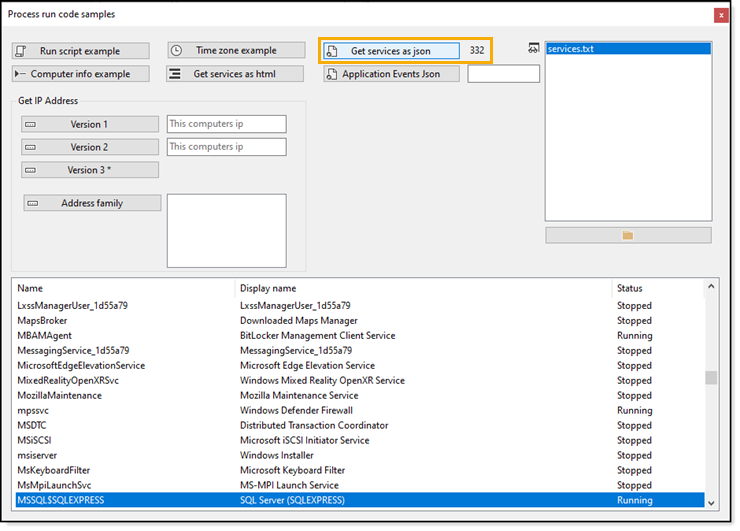Click the 'Windows Defender Firewall' display name

296,411
